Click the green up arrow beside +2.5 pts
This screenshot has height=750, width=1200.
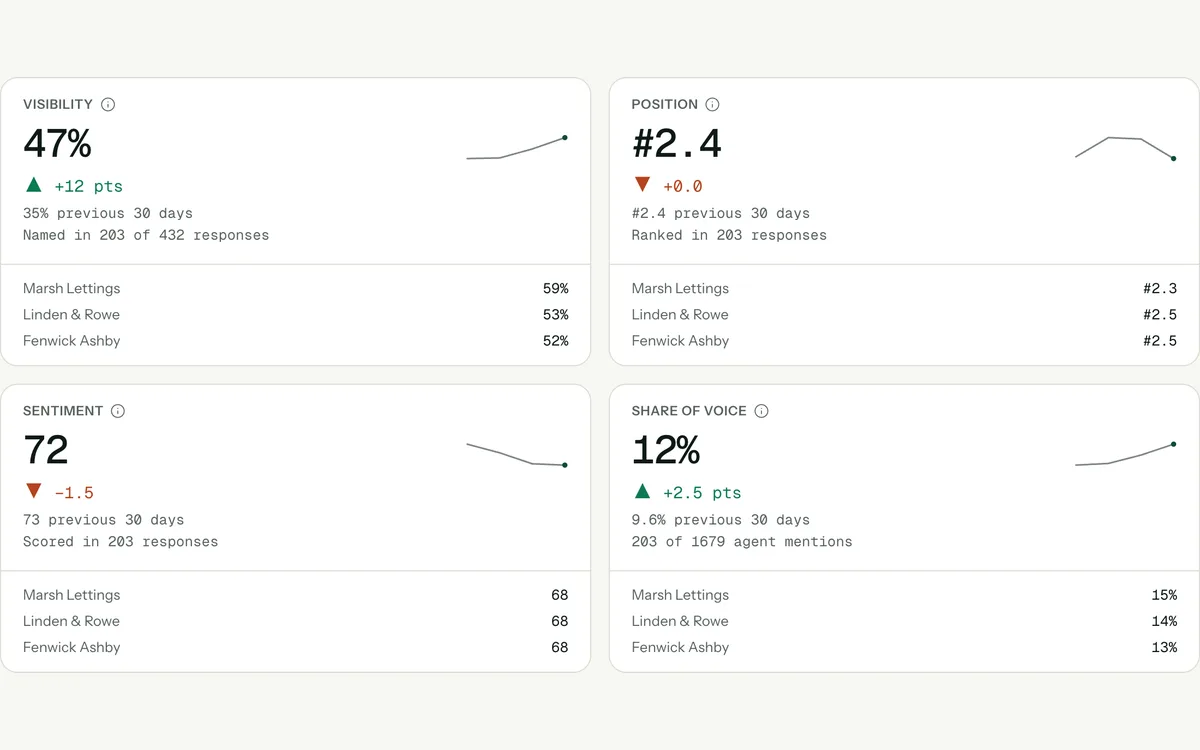tap(642, 491)
